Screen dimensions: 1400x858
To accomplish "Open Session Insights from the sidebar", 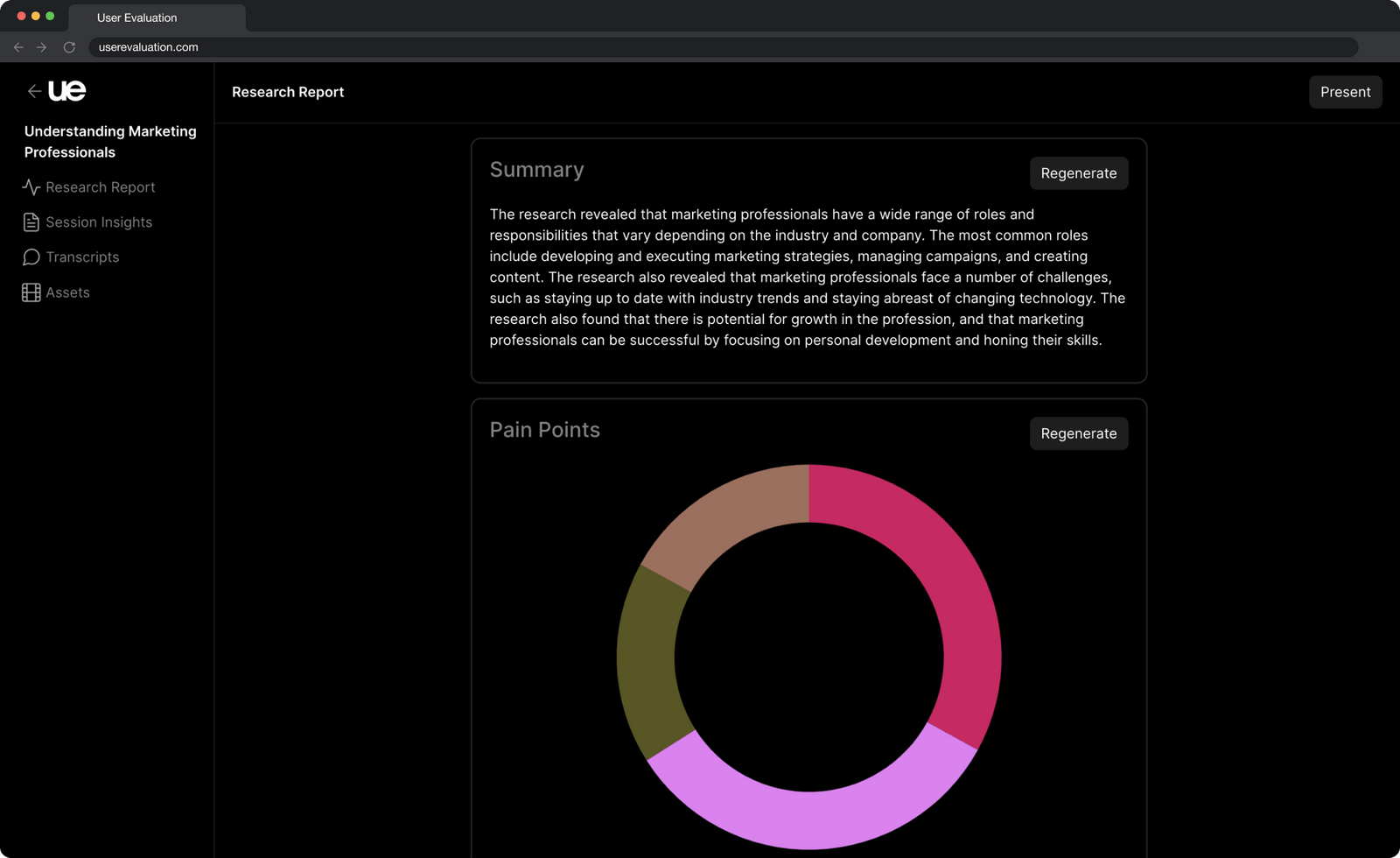I will (x=98, y=222).
